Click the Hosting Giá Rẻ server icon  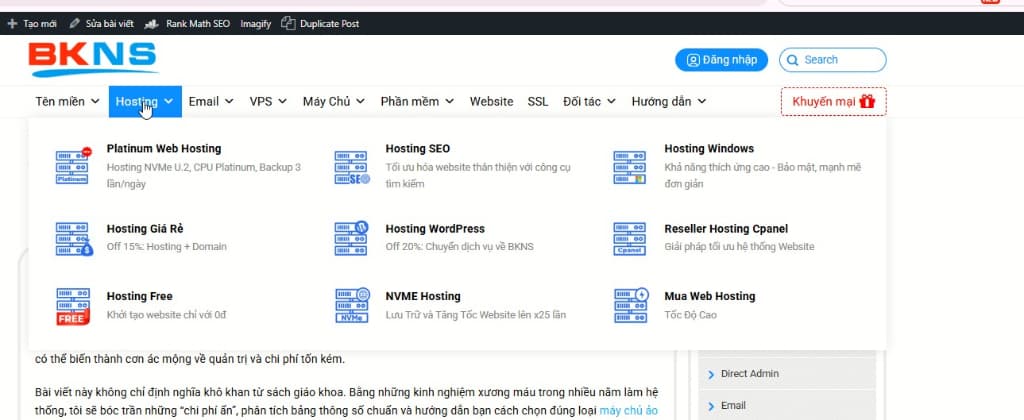(x=74, y=238)
